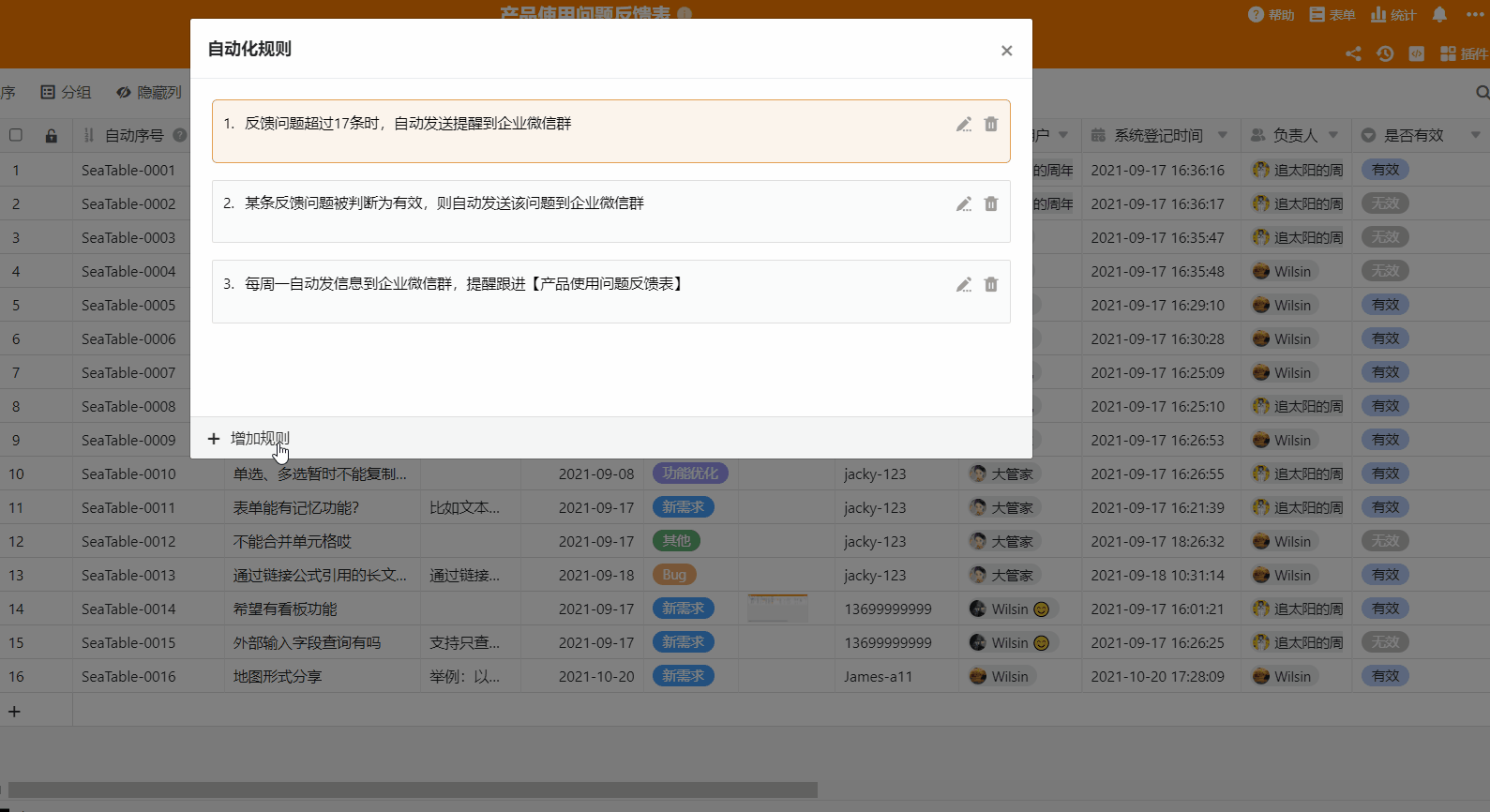
Task: Open the history clock icon
Action: click(x=1385, y=53)
